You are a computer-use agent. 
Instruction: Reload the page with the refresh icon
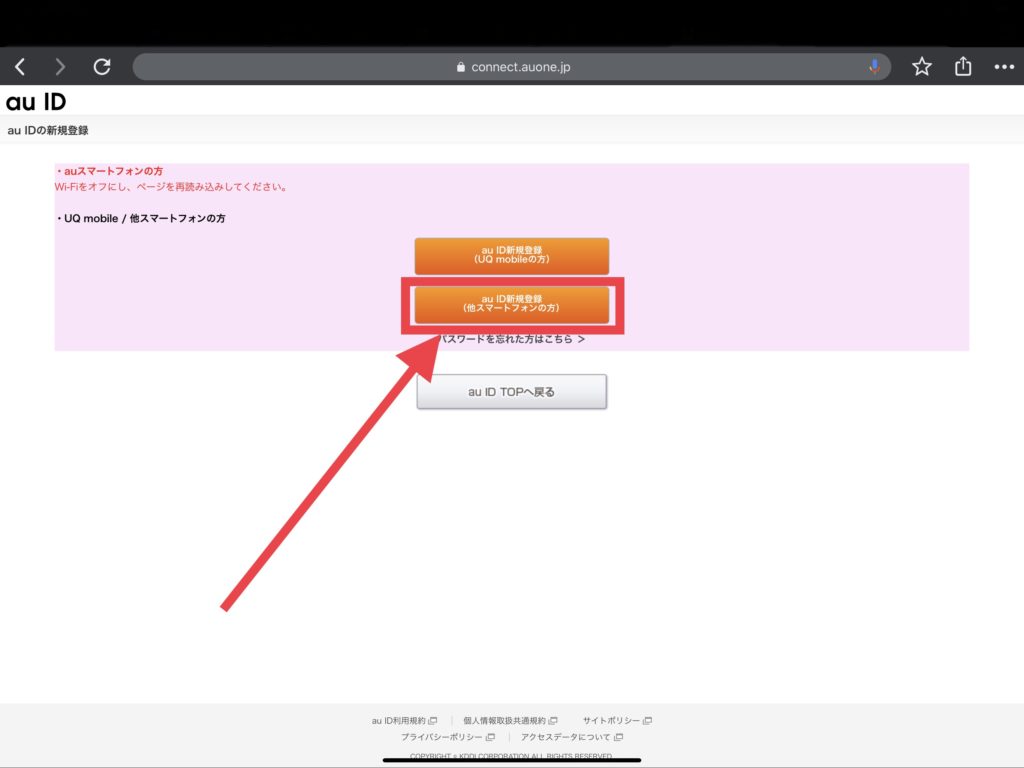pos(102,67)
